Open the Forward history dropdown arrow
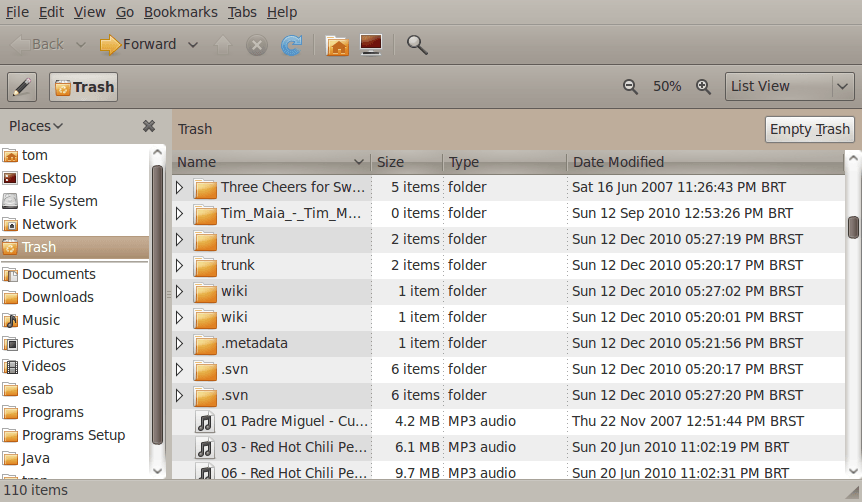This screenshot has height=502, width=862. pos(193,45)
